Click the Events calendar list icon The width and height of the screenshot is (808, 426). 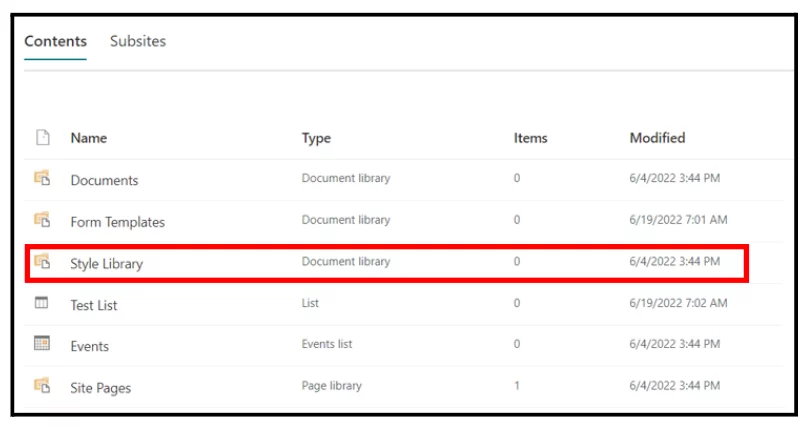tap(42, 344)
